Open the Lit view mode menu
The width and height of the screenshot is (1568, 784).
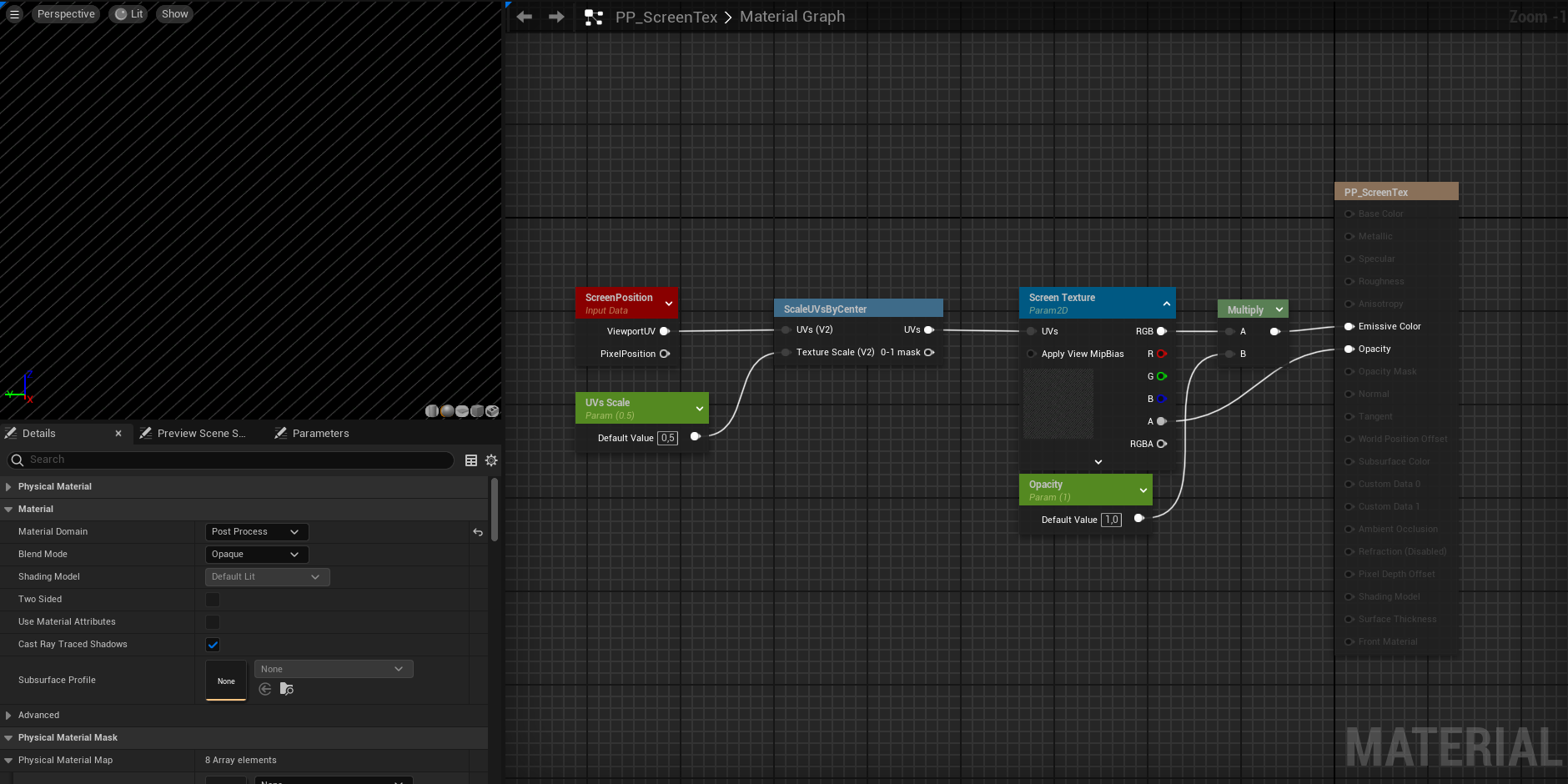coord(128,14)
